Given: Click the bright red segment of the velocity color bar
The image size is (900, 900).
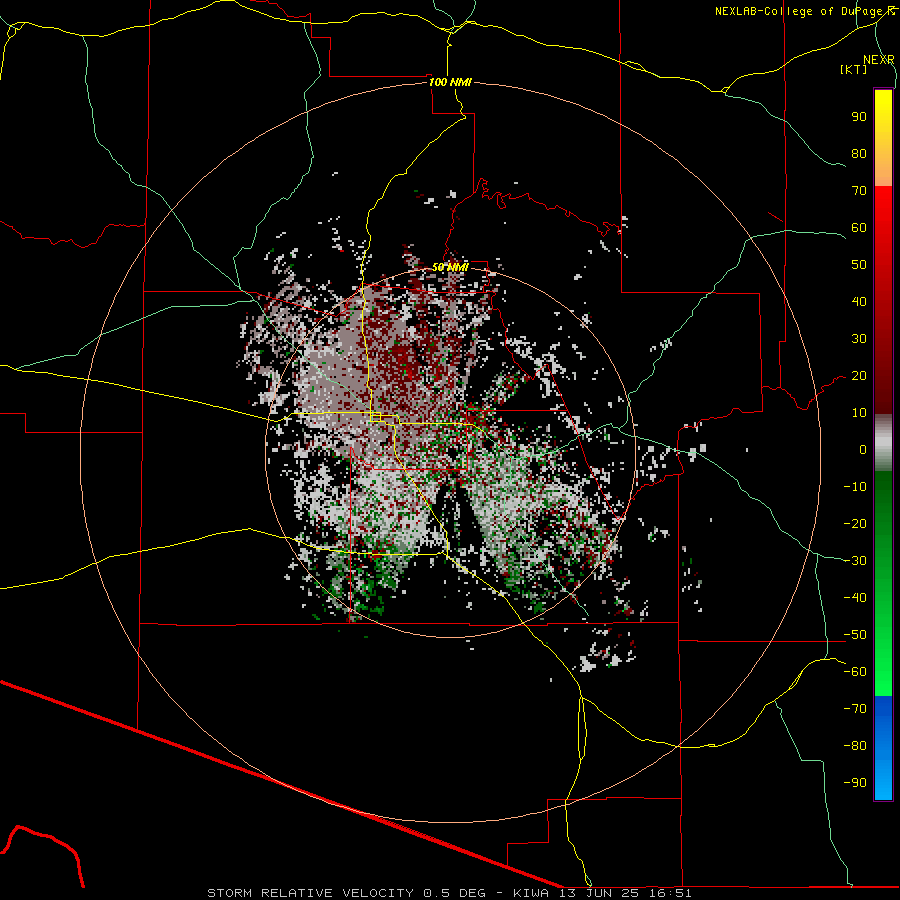Looking at the screenshot, I should 883,212.
